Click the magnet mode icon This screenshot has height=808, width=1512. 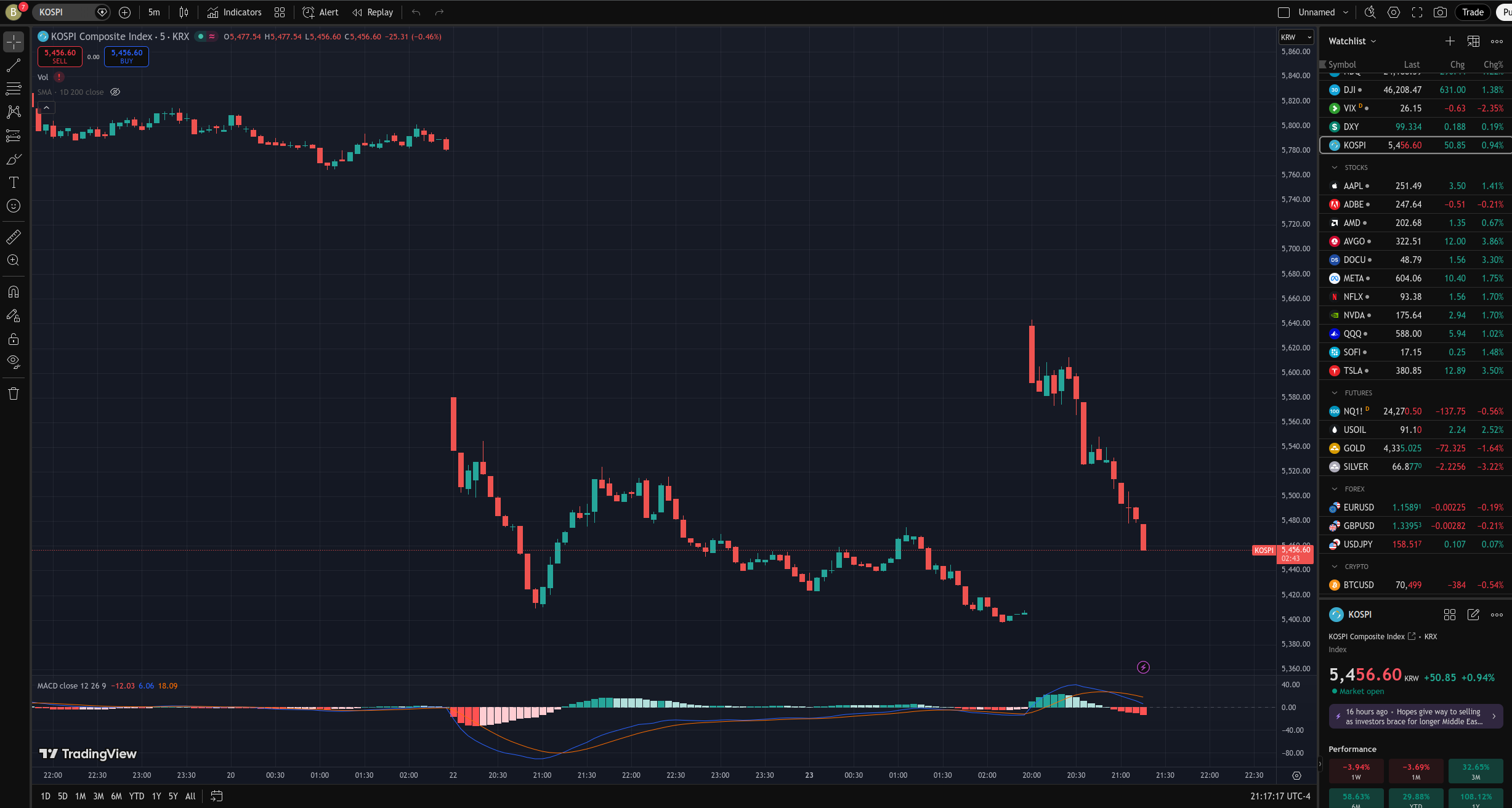click(14, 292)
